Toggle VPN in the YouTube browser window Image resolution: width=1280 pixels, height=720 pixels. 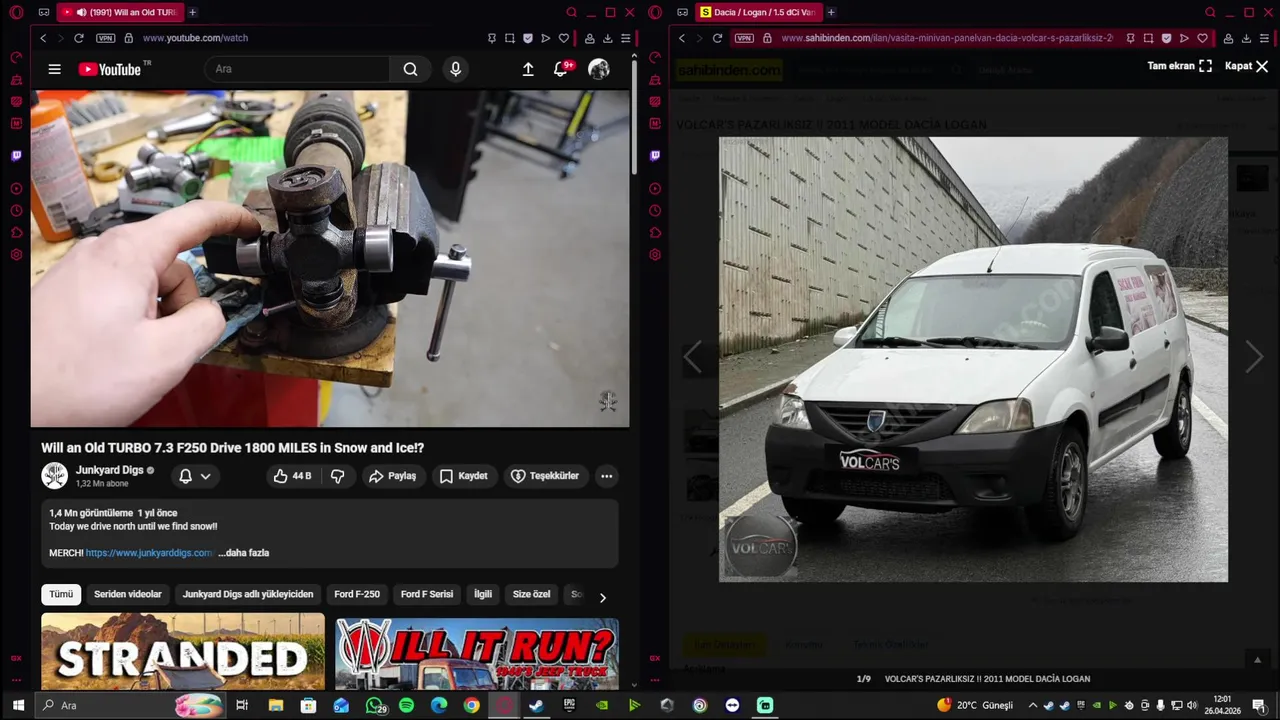(x=105, y=38)
